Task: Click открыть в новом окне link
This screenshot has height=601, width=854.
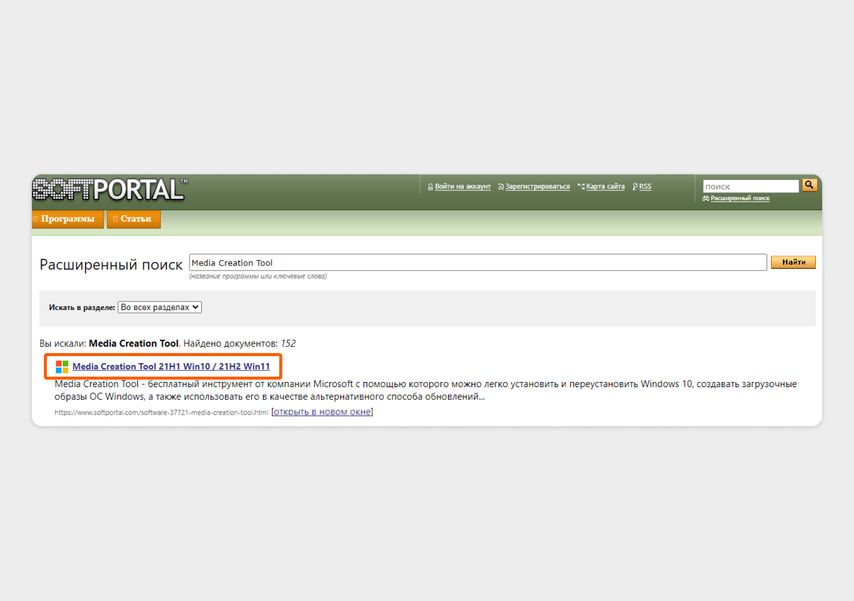Action: (x=322, y=412)
